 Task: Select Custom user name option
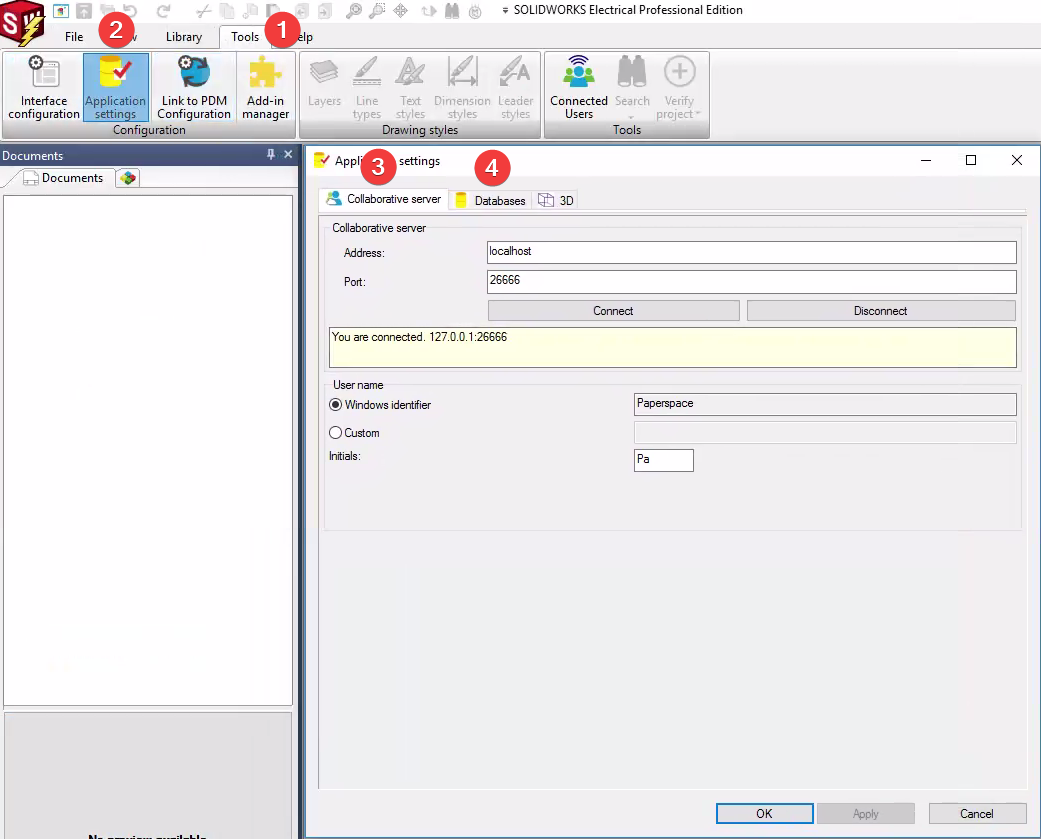click(335, 433)
